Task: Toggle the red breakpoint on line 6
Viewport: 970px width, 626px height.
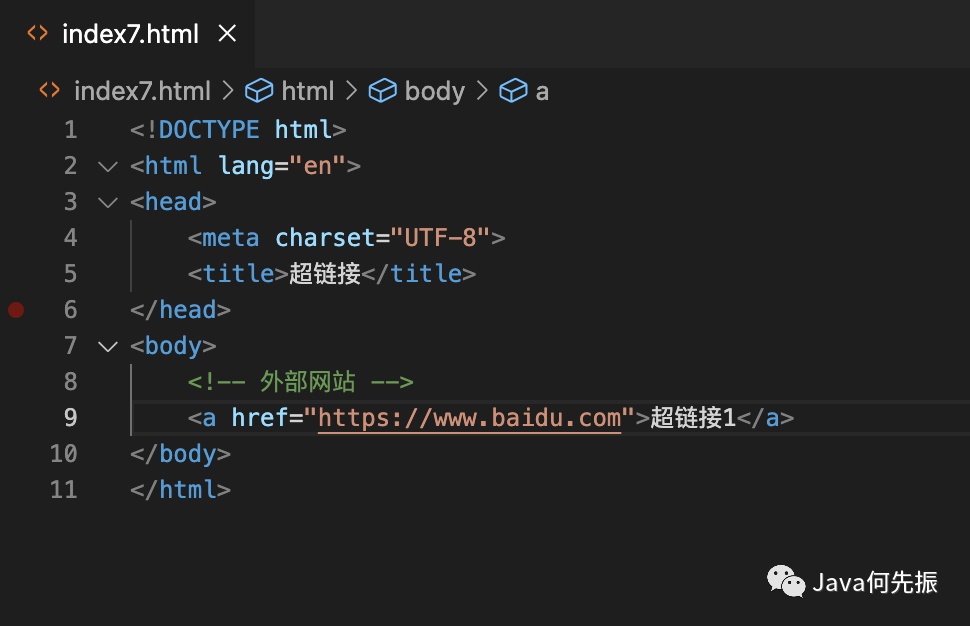Action: click(16, 310)
